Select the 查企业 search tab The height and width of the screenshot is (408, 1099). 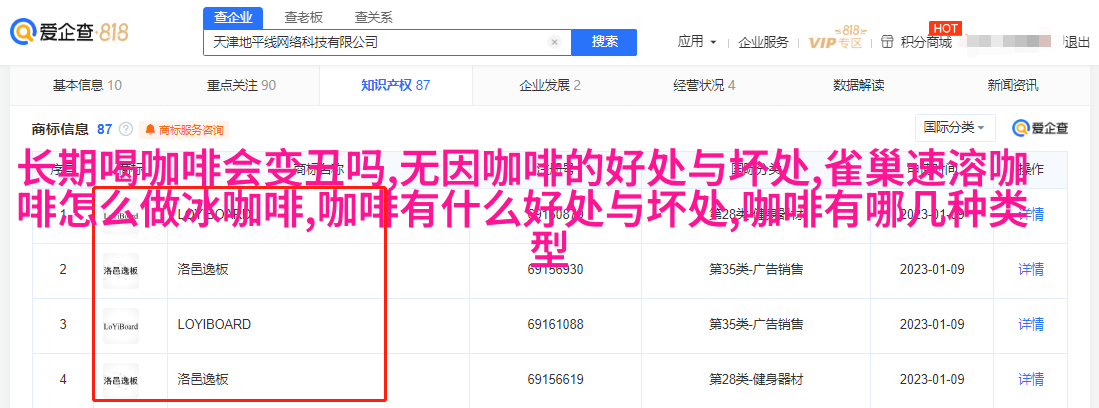point(233,18)
